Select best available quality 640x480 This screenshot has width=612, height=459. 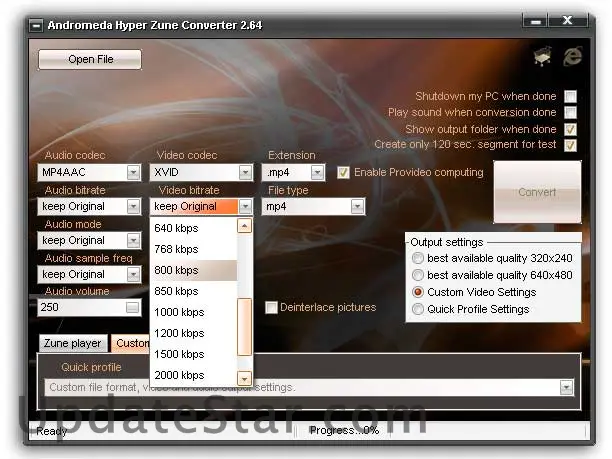point(418,275)
